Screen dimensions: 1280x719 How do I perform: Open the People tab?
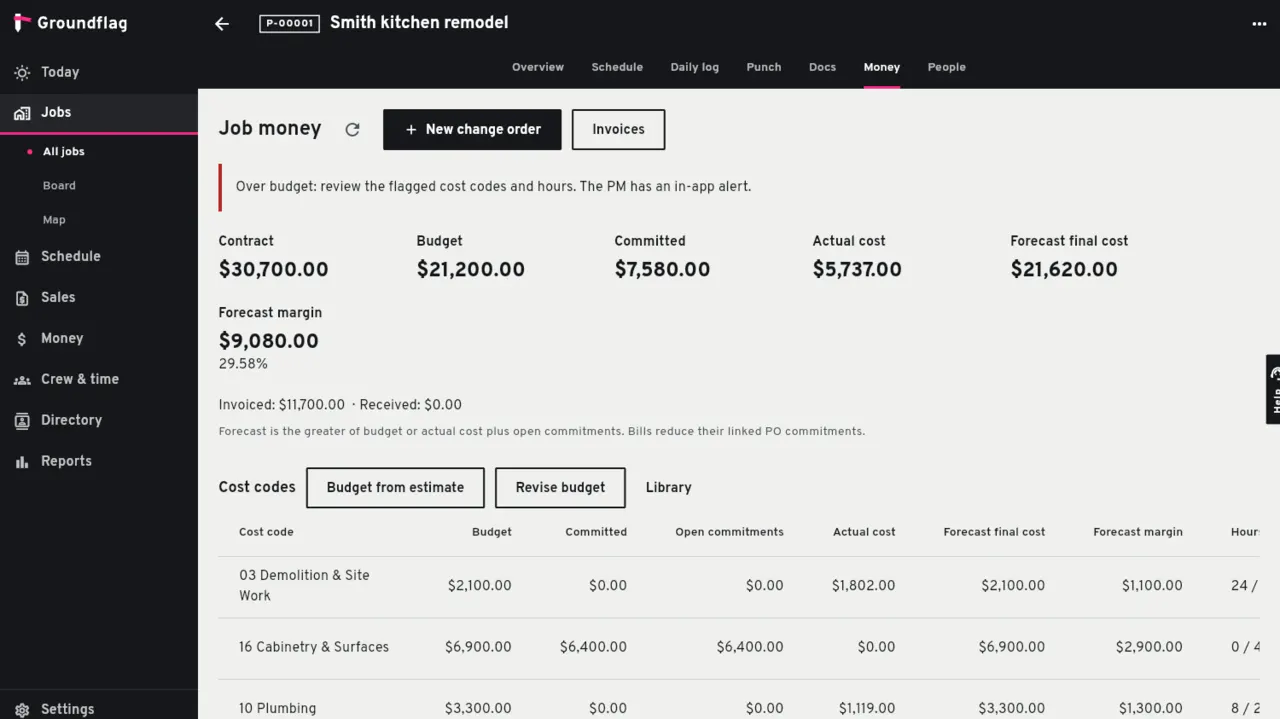coord(947,67)
